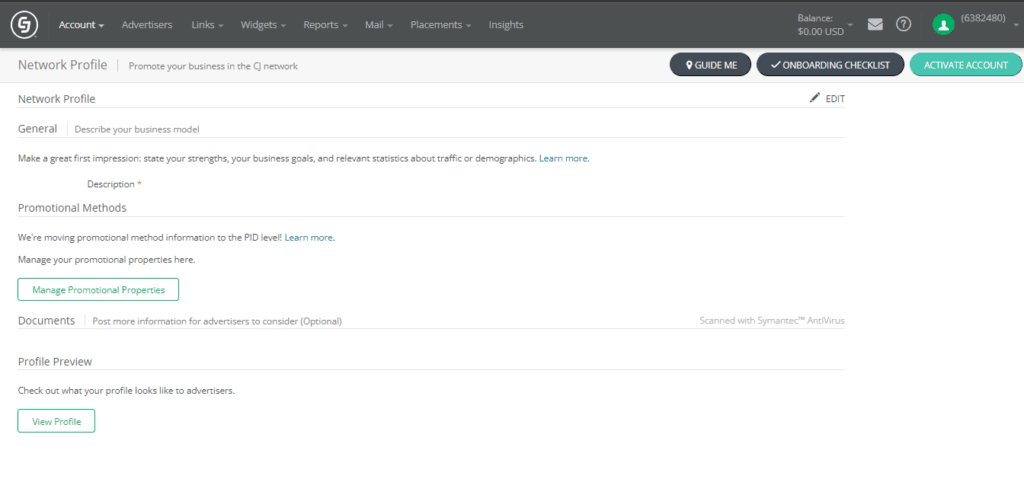The width and height of the screenshot is (1024, 479).
Task: Click the CJ logo icon
Action: [24, 24]
